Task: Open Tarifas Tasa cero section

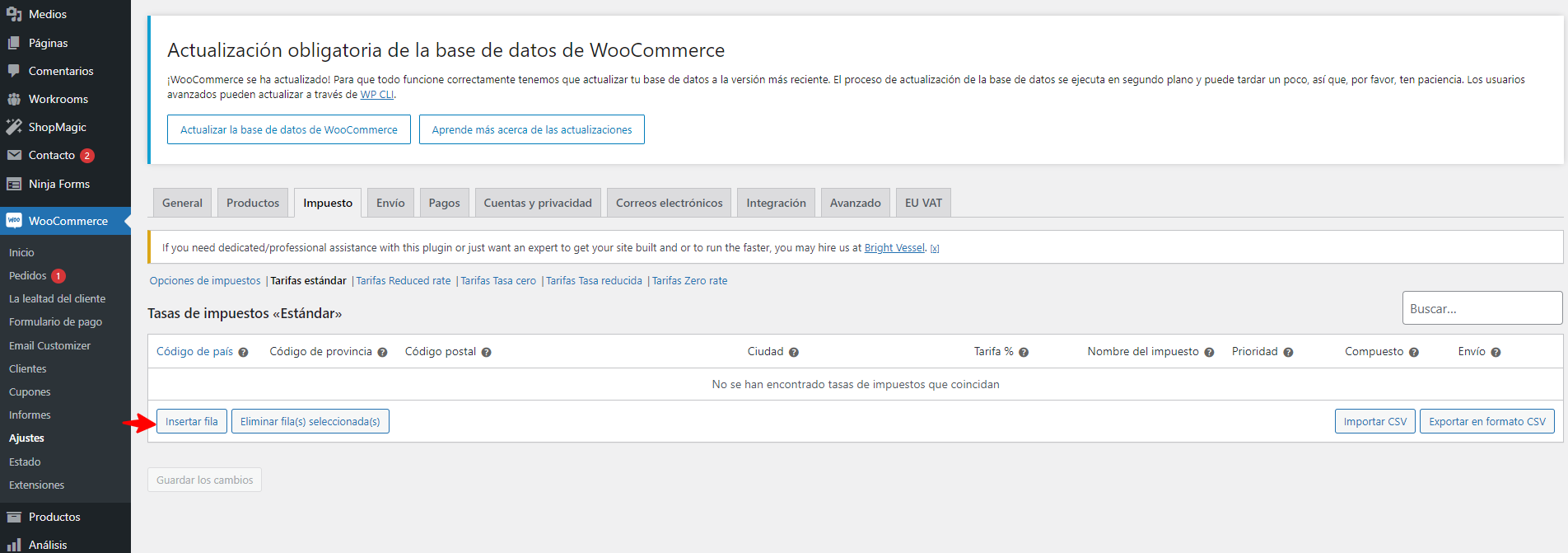Action: (498, 281)
